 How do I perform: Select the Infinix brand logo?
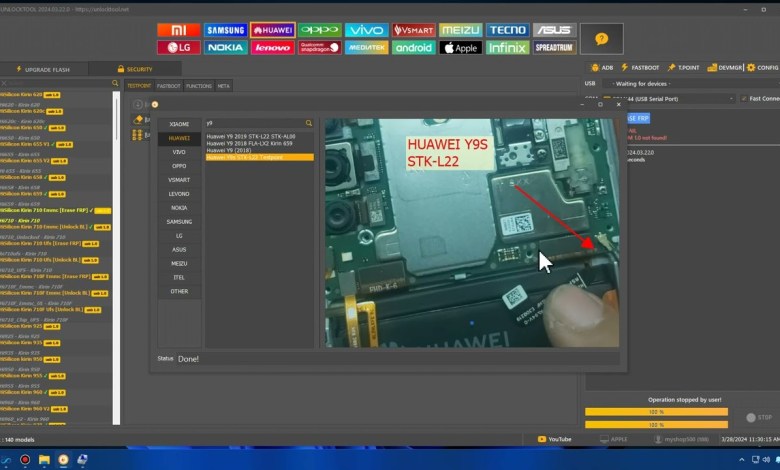coord(507,47)
